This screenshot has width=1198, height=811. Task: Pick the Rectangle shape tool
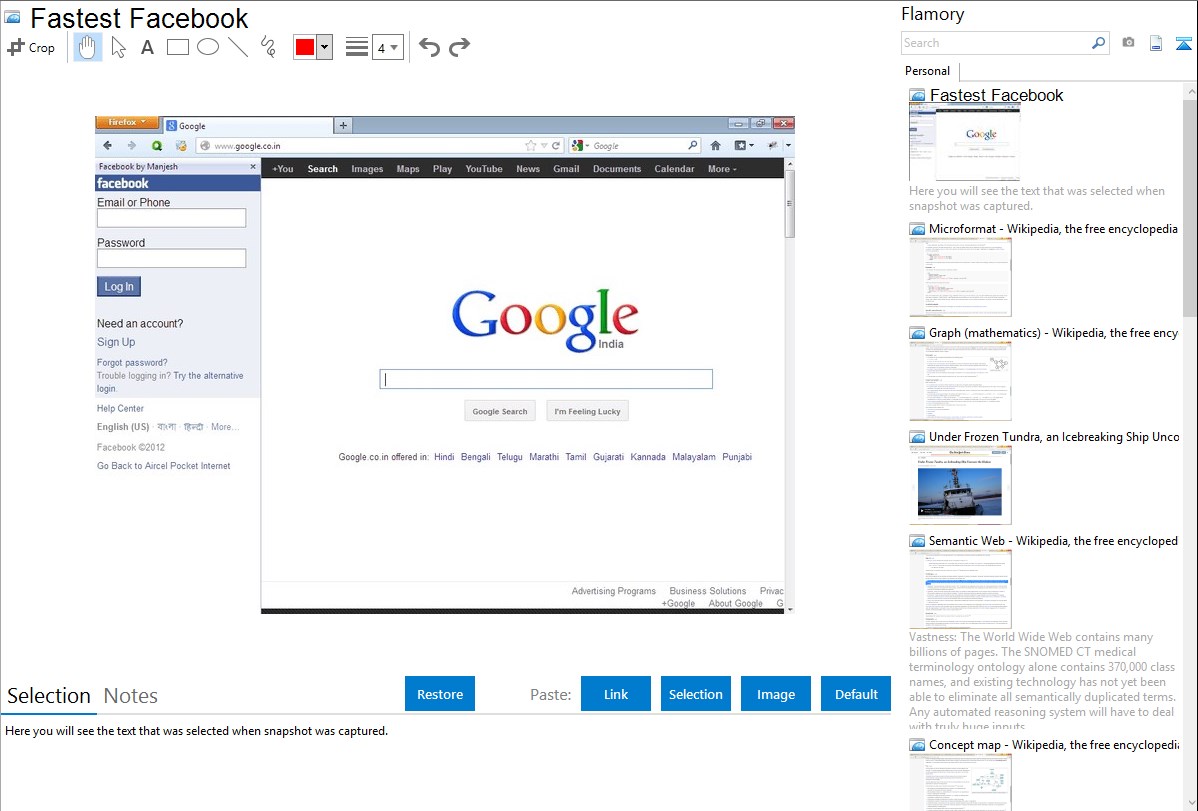click(x=177, y=47)
